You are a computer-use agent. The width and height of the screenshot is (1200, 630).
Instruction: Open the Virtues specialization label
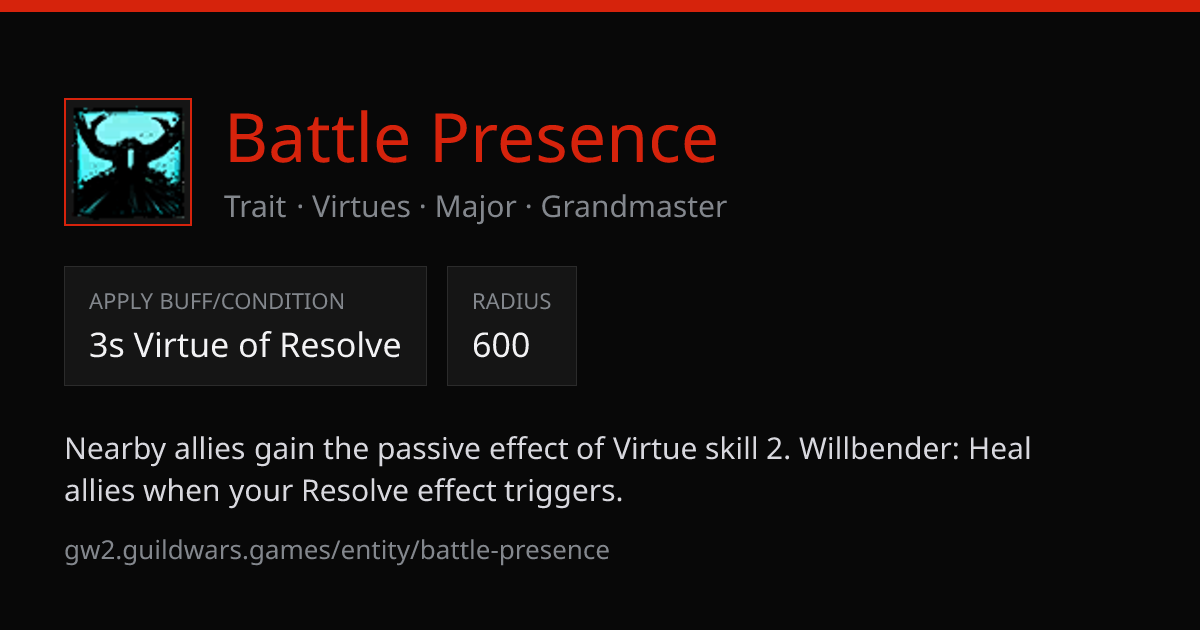coord(361,207)
